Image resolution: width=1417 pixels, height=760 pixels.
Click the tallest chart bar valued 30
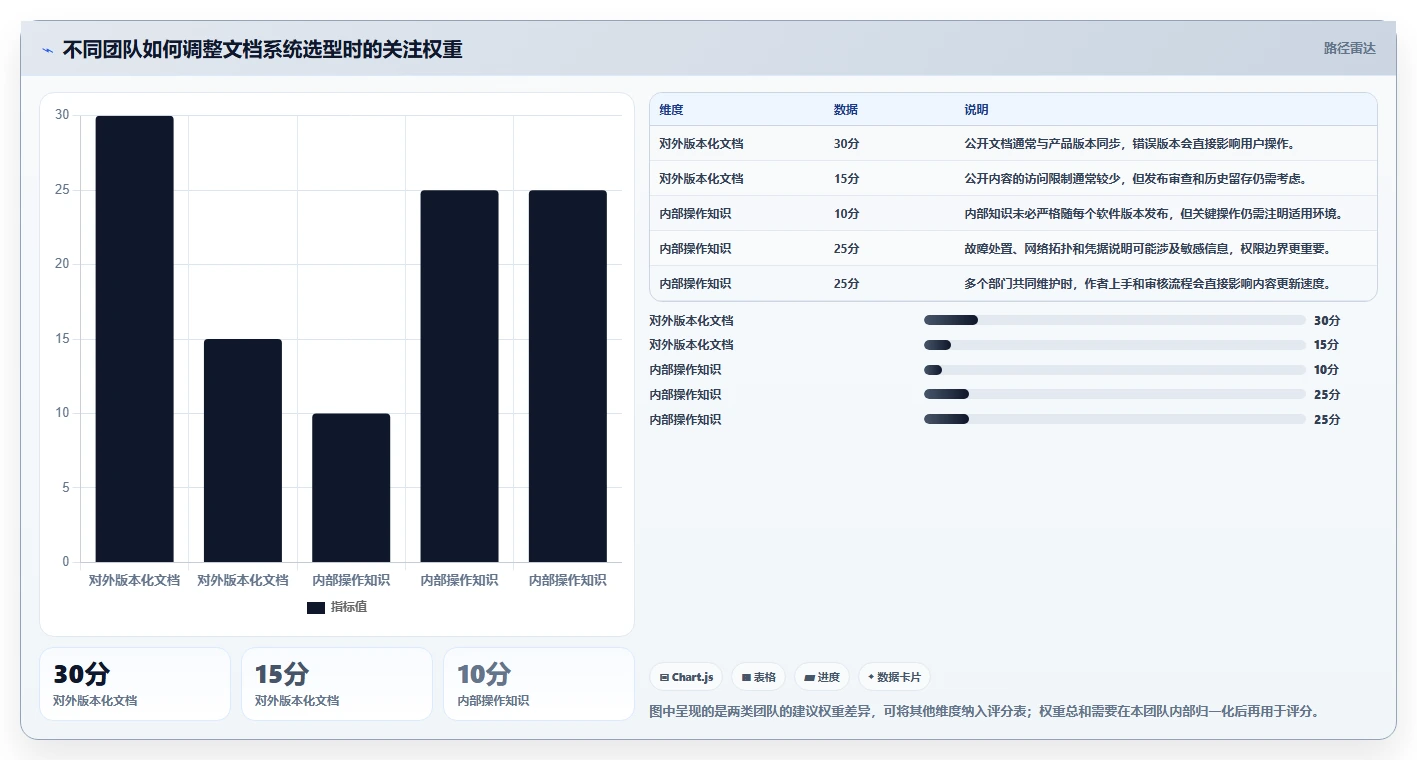(135, 339)
